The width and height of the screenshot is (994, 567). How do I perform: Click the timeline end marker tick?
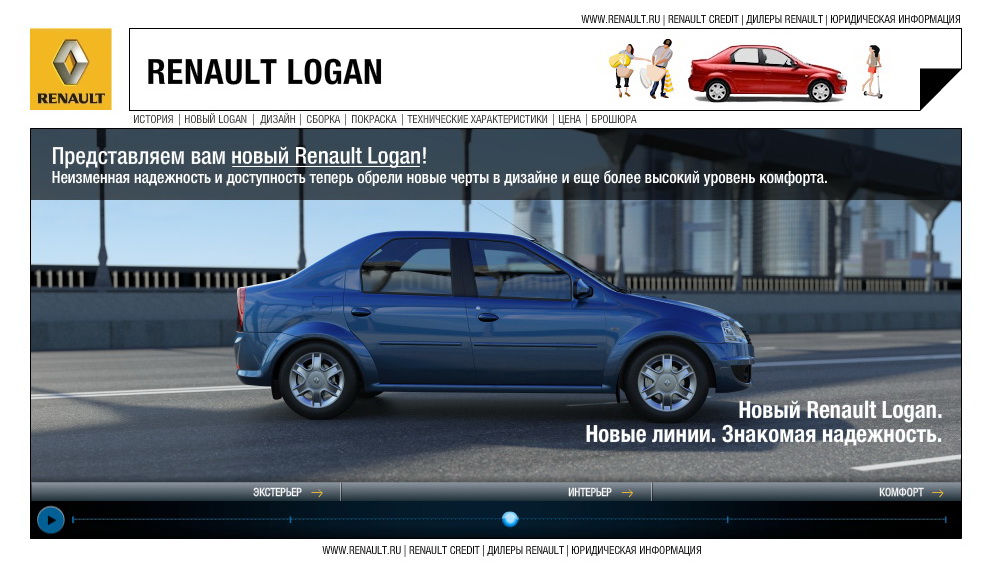946,519
